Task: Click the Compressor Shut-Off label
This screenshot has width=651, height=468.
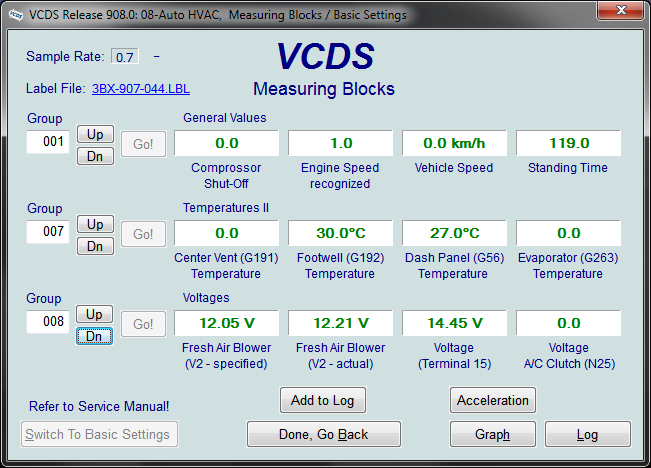Action: 226,175
